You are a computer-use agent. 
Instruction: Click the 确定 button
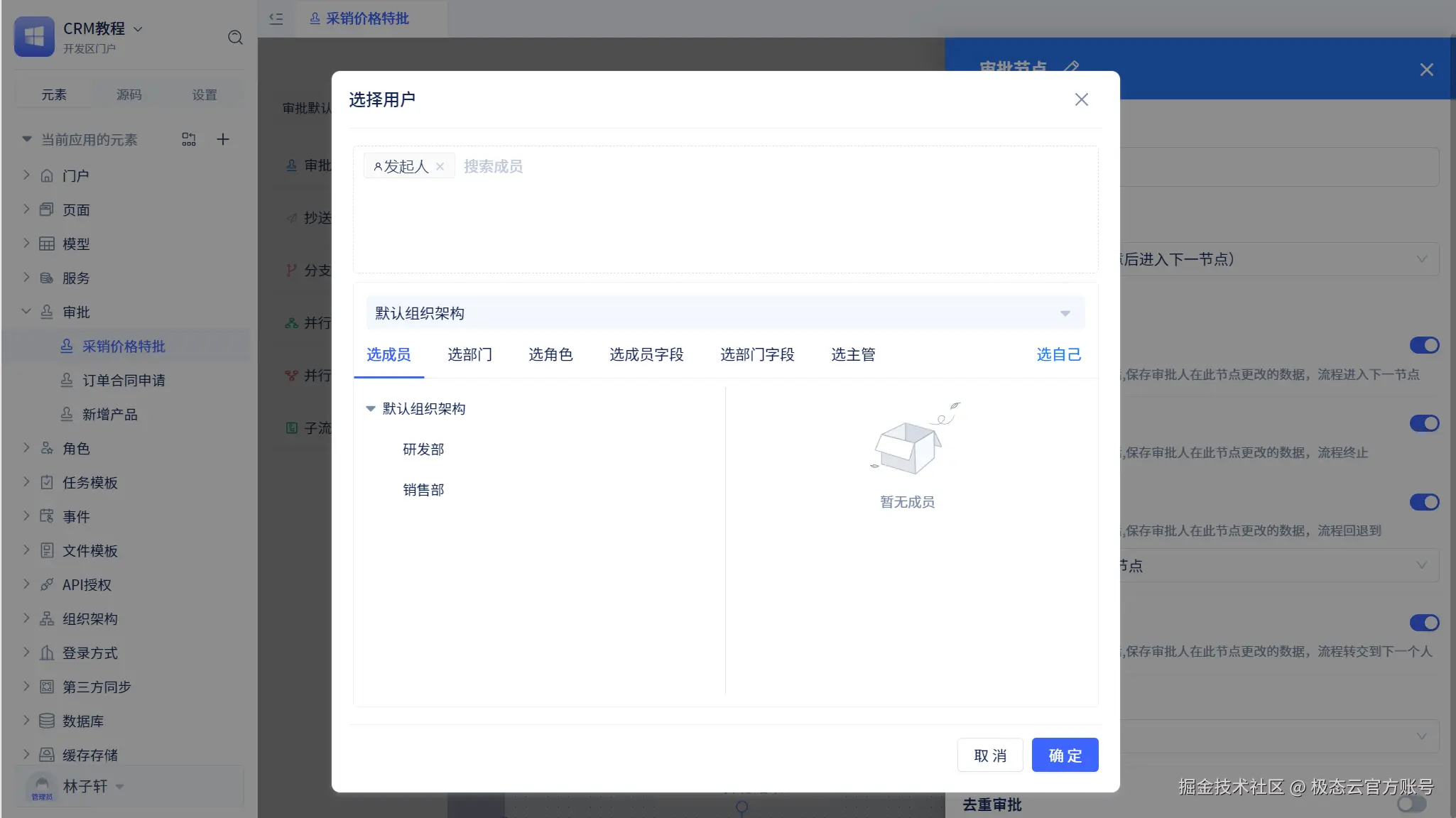click(1065, 755)
